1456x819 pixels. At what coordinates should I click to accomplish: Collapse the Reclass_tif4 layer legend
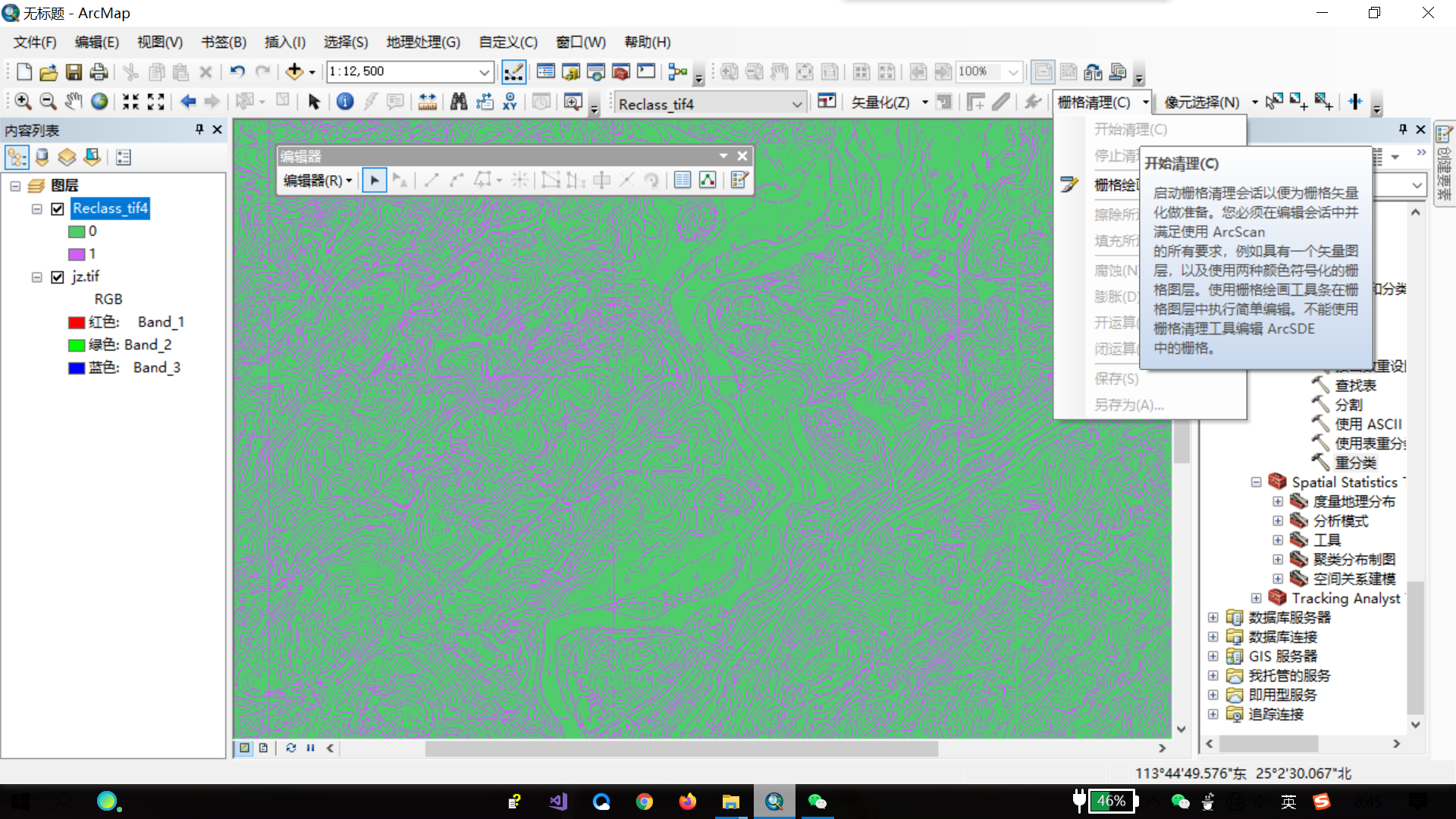[x=36, y=209]
